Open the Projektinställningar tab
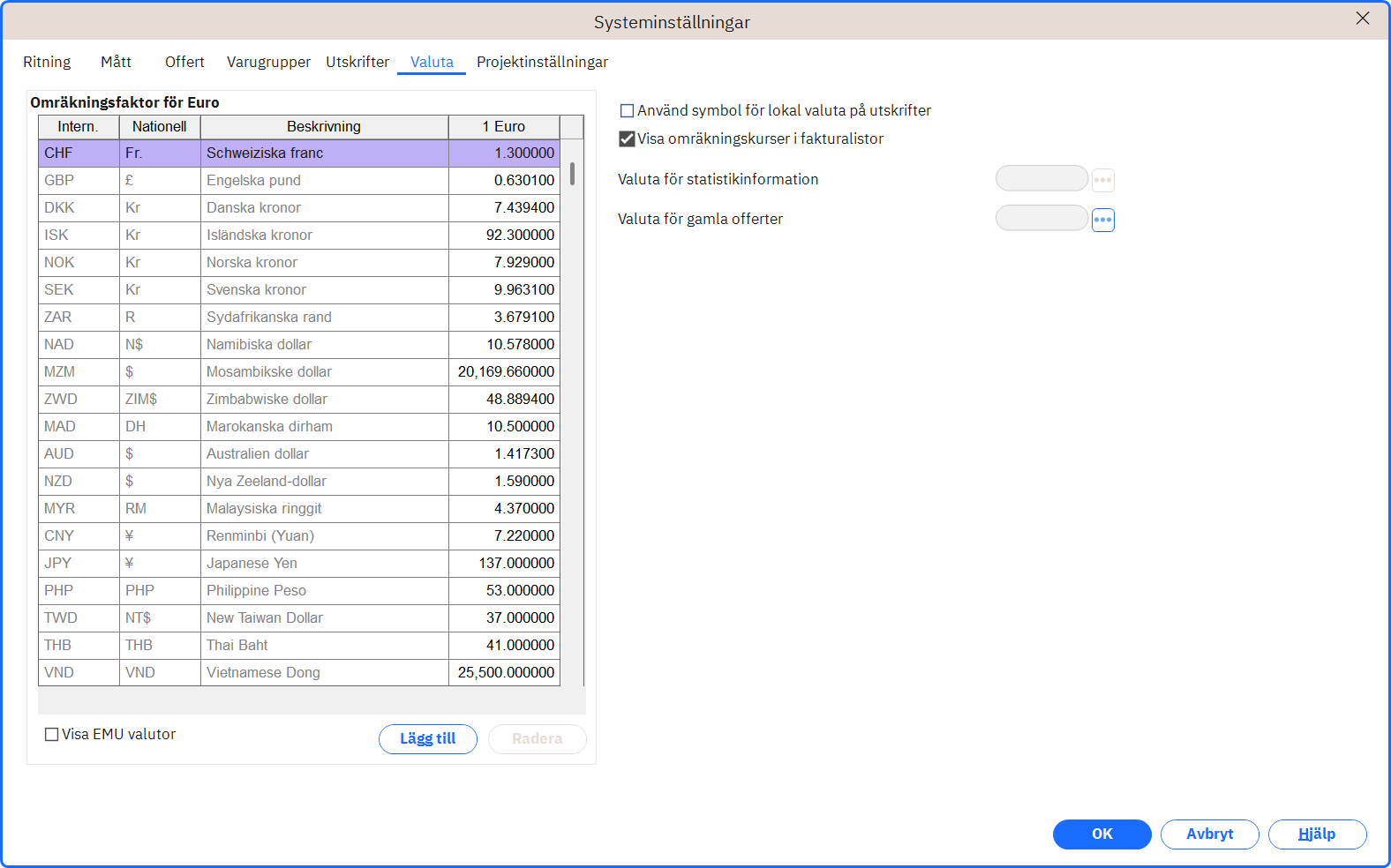The height and width of the screenshot is (868, 1391). (542, 62)
